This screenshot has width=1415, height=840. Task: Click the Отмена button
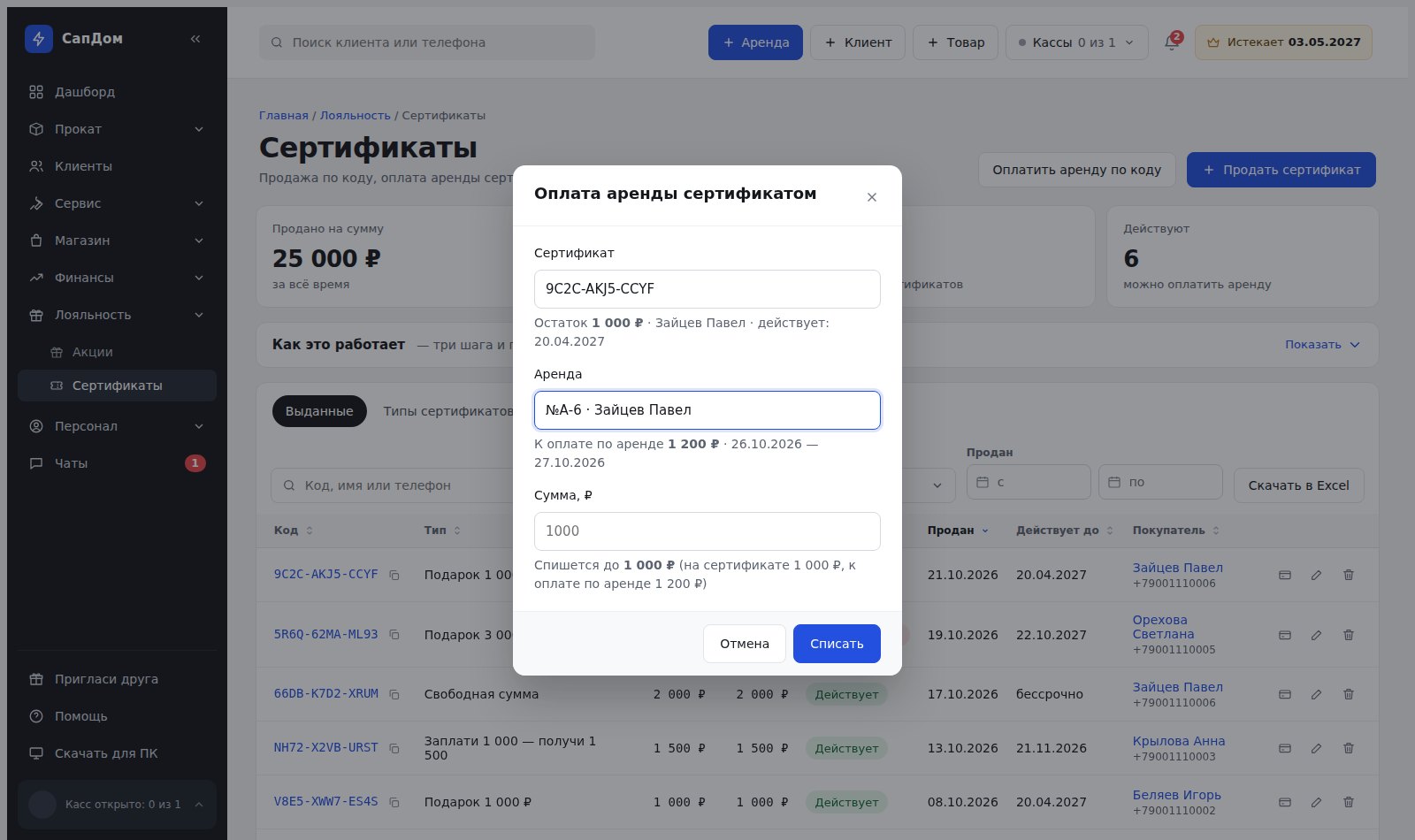(745, 644)
